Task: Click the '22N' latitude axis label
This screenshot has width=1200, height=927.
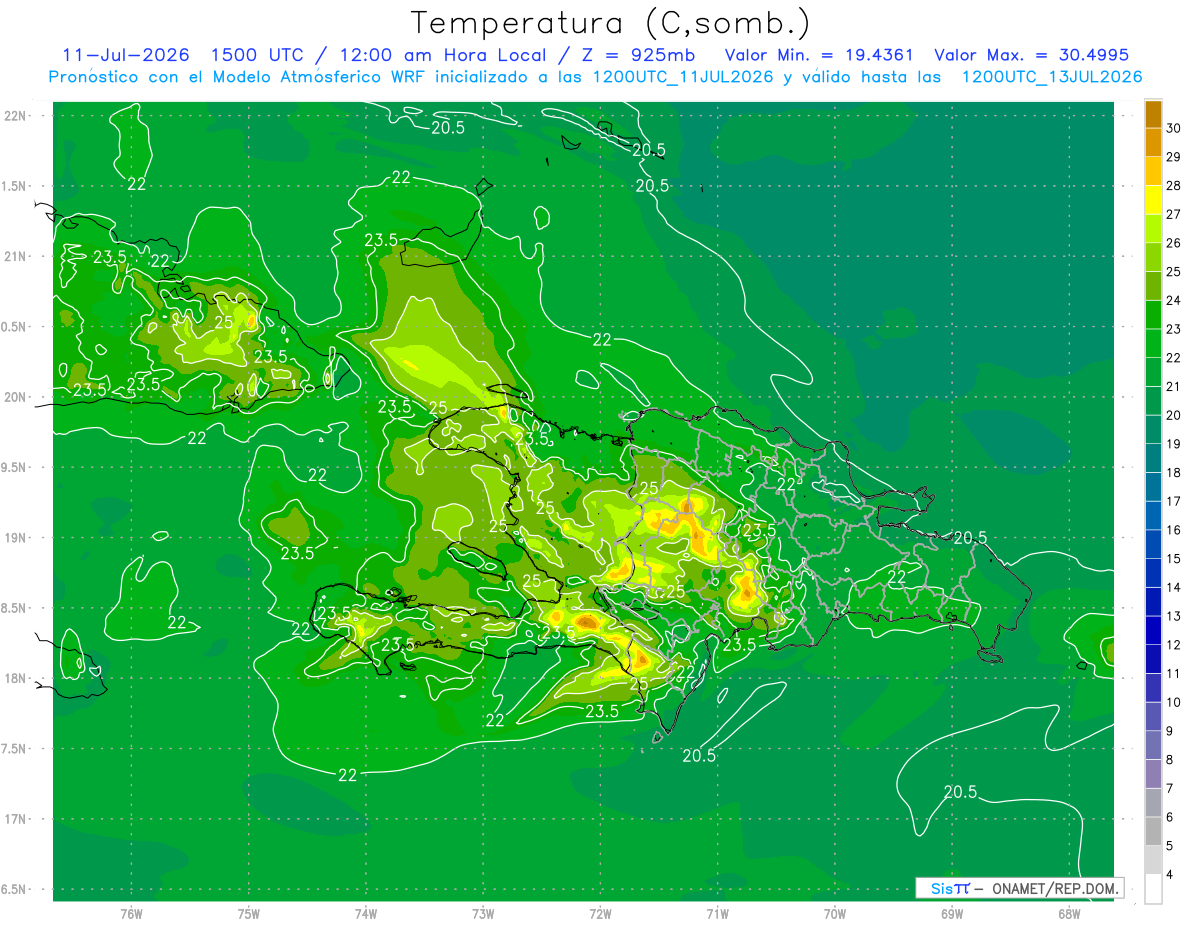Action: click(14, 116)
